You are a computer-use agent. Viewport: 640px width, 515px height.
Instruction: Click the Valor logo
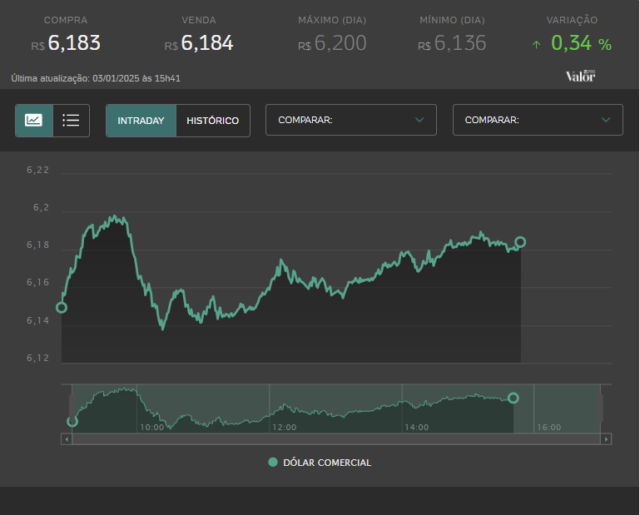click(x=580, y=76)
